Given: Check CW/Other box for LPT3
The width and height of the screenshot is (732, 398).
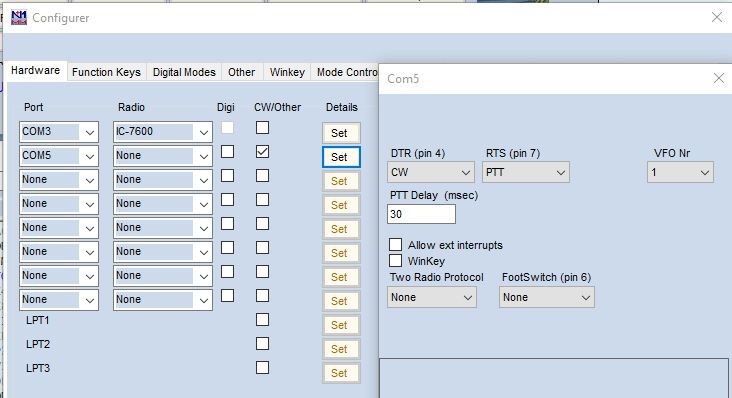Looking at the screenshot, I should click(262, 368).
